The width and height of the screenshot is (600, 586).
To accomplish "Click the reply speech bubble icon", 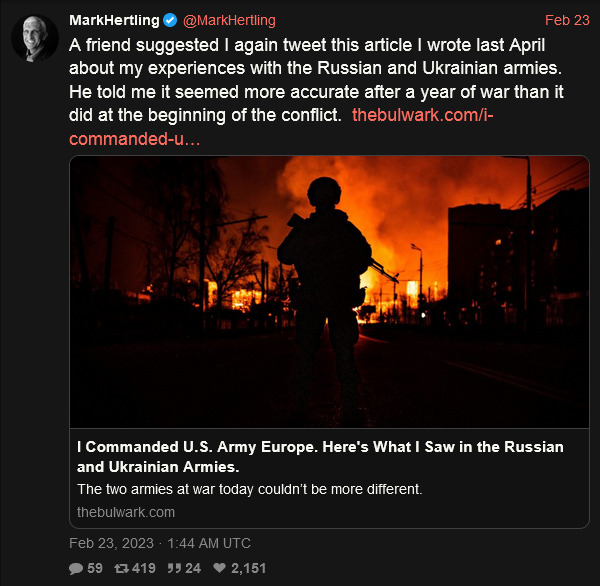I will pyautogui.click(x=76, y=568).
